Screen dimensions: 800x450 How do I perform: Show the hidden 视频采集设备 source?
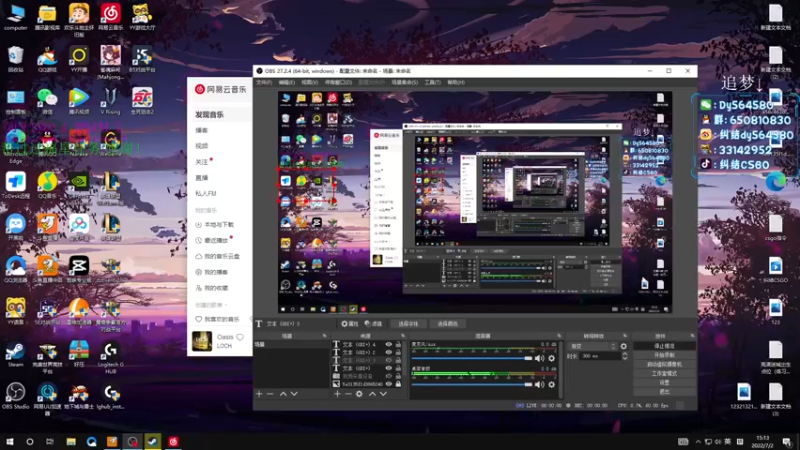[389, 376]
